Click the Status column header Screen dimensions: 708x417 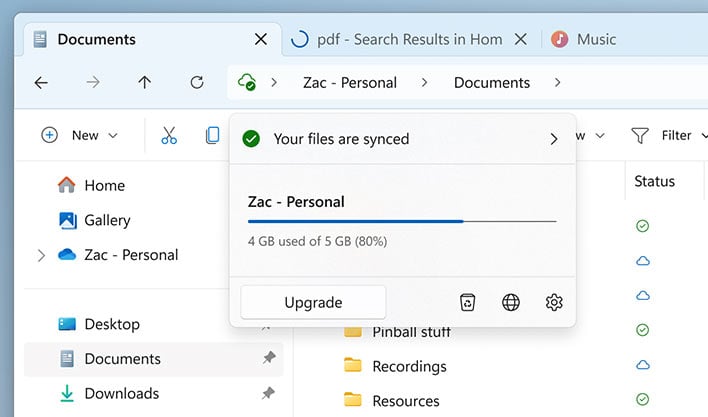point(654,181)
